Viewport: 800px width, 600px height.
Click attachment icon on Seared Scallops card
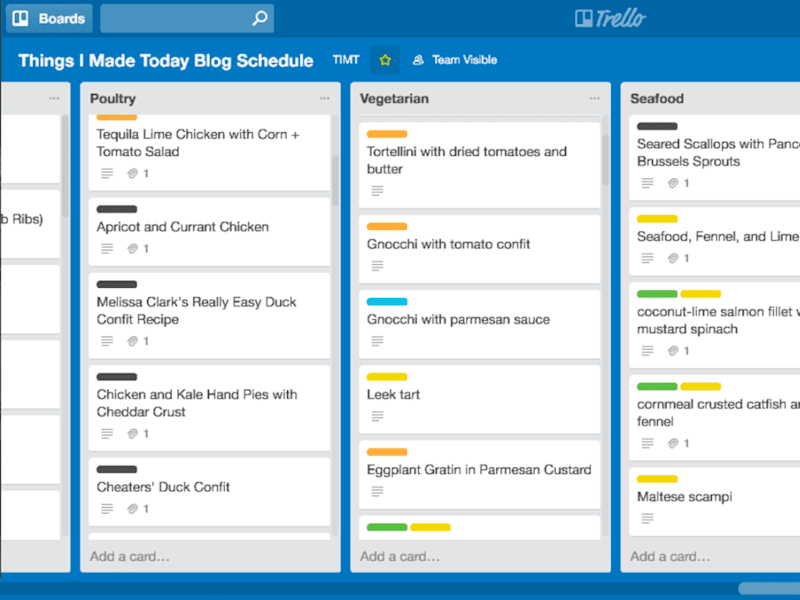[x=673, y=183]
